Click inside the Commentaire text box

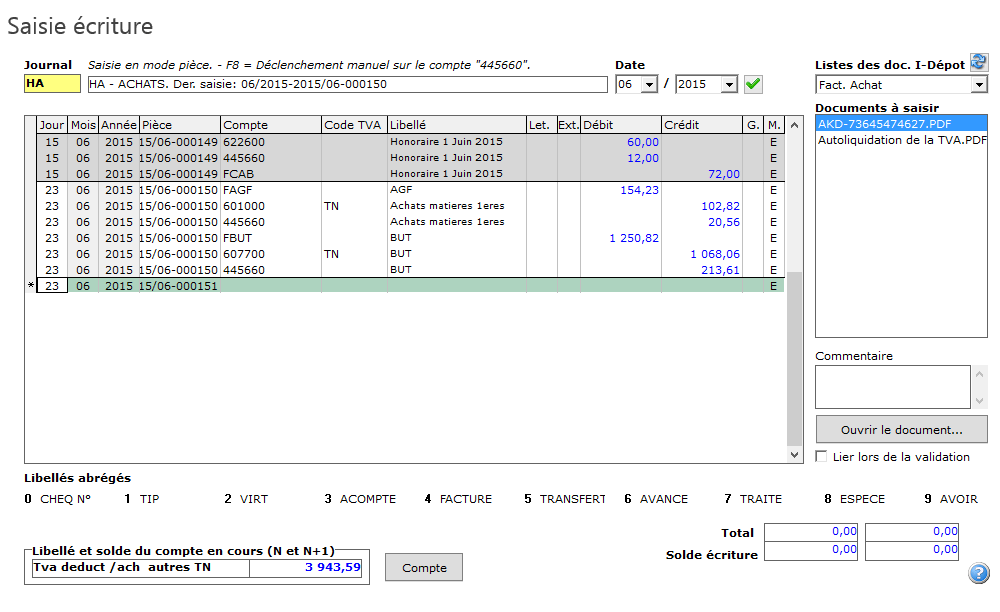pyautogui.click(x=892, y=386)
